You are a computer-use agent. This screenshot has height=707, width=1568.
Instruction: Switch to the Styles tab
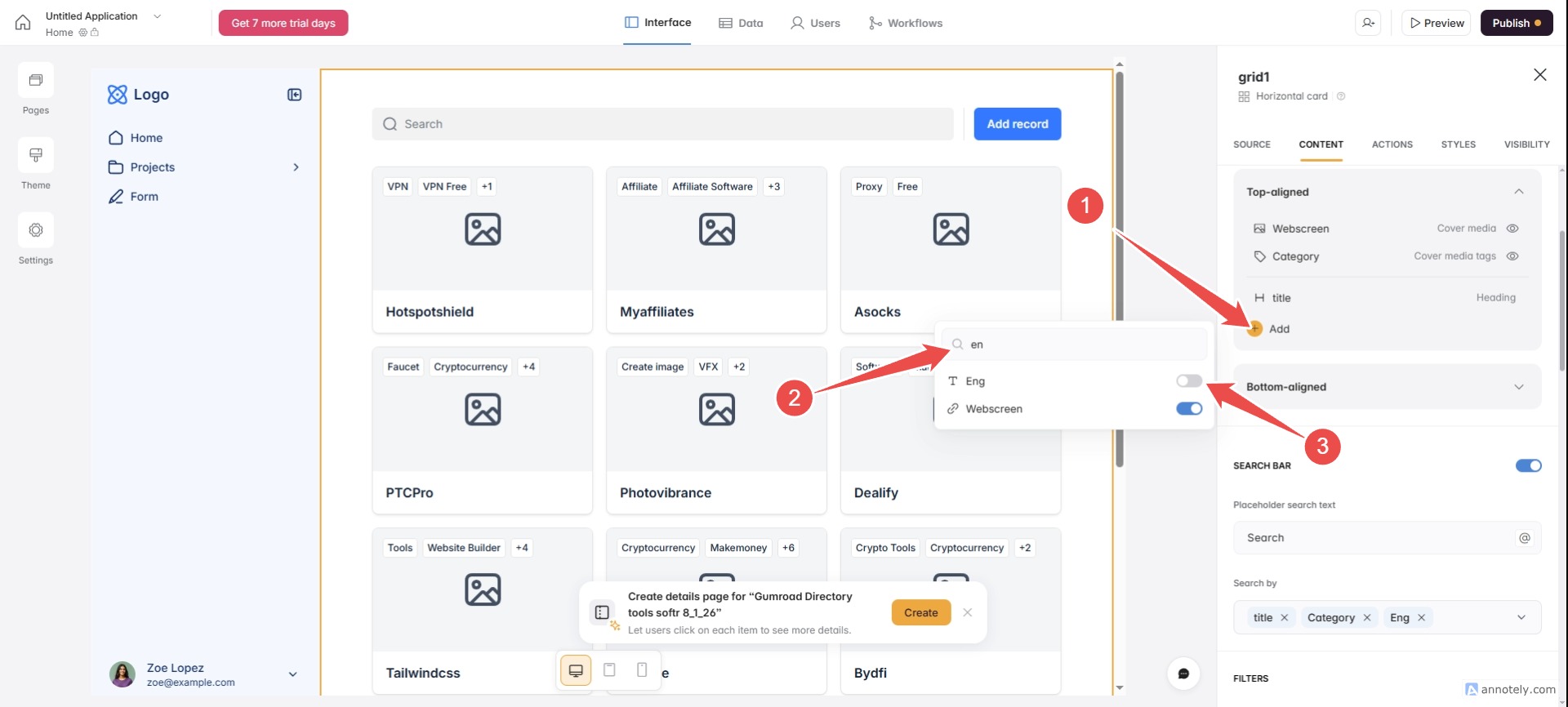tap(1458, 145)
